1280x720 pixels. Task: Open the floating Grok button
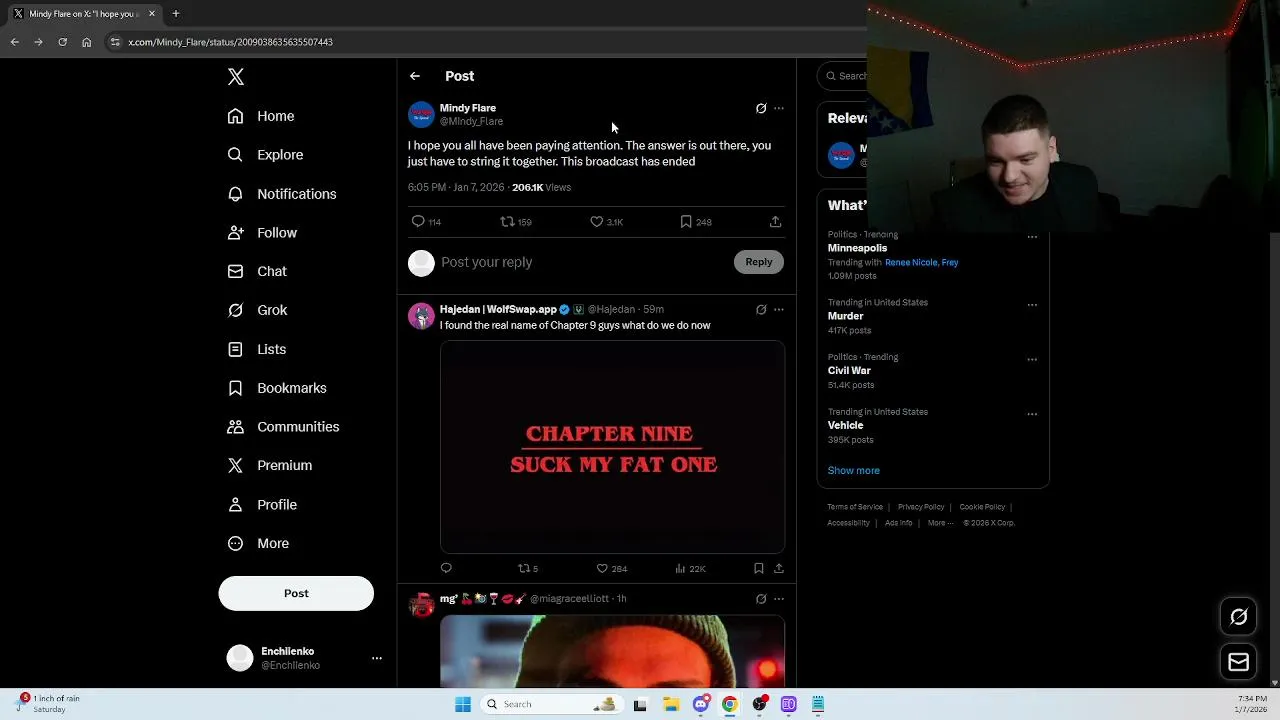(x=1239, y=617)
